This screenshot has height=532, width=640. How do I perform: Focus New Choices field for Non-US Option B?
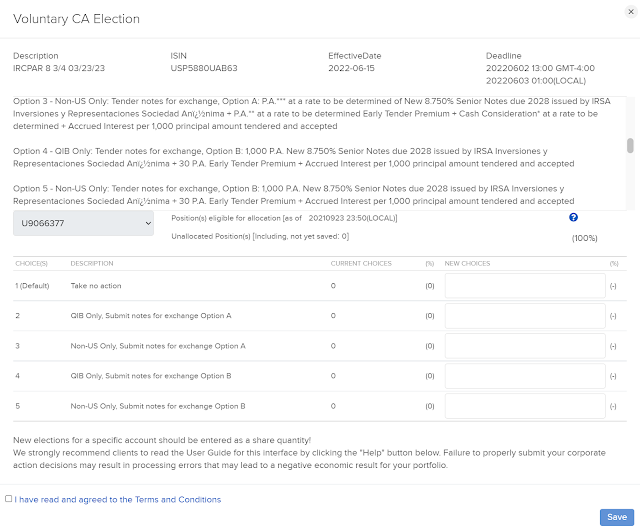(x=525, y=406)
